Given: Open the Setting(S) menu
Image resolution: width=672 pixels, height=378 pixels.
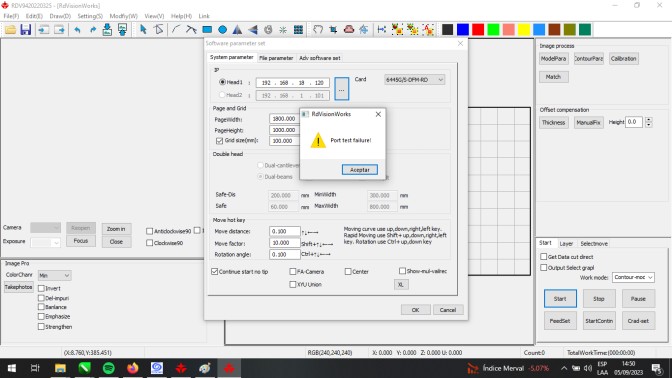Looking at the screenshot, I should coord(90,16).
